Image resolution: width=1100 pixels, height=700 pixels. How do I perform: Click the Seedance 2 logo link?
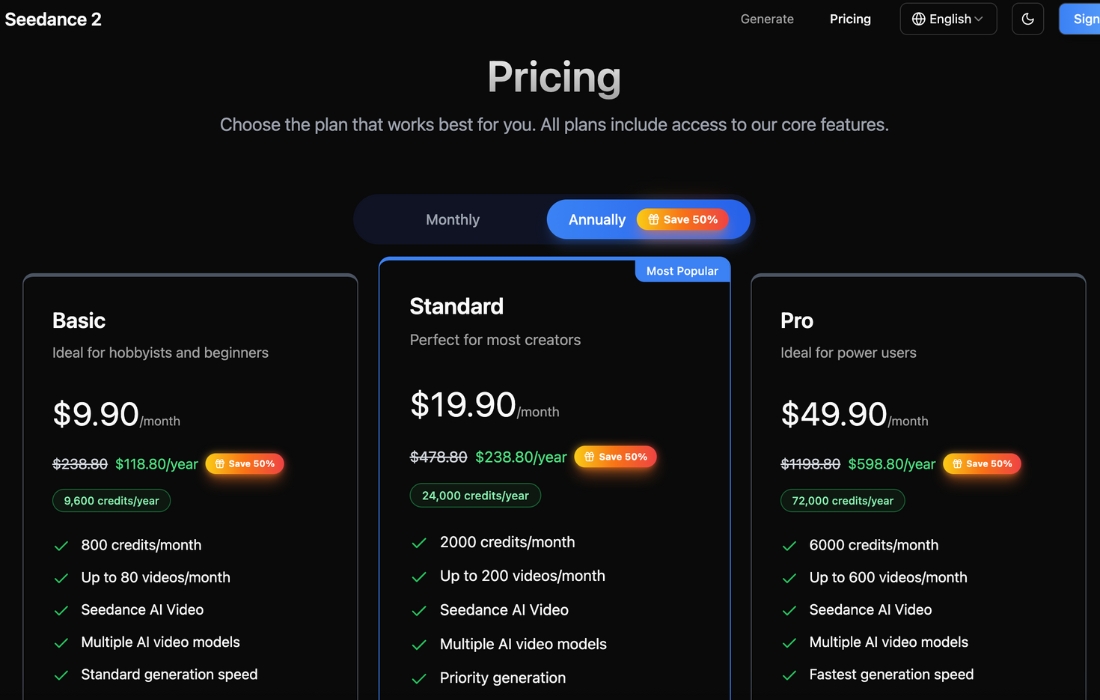coord(53,19)
